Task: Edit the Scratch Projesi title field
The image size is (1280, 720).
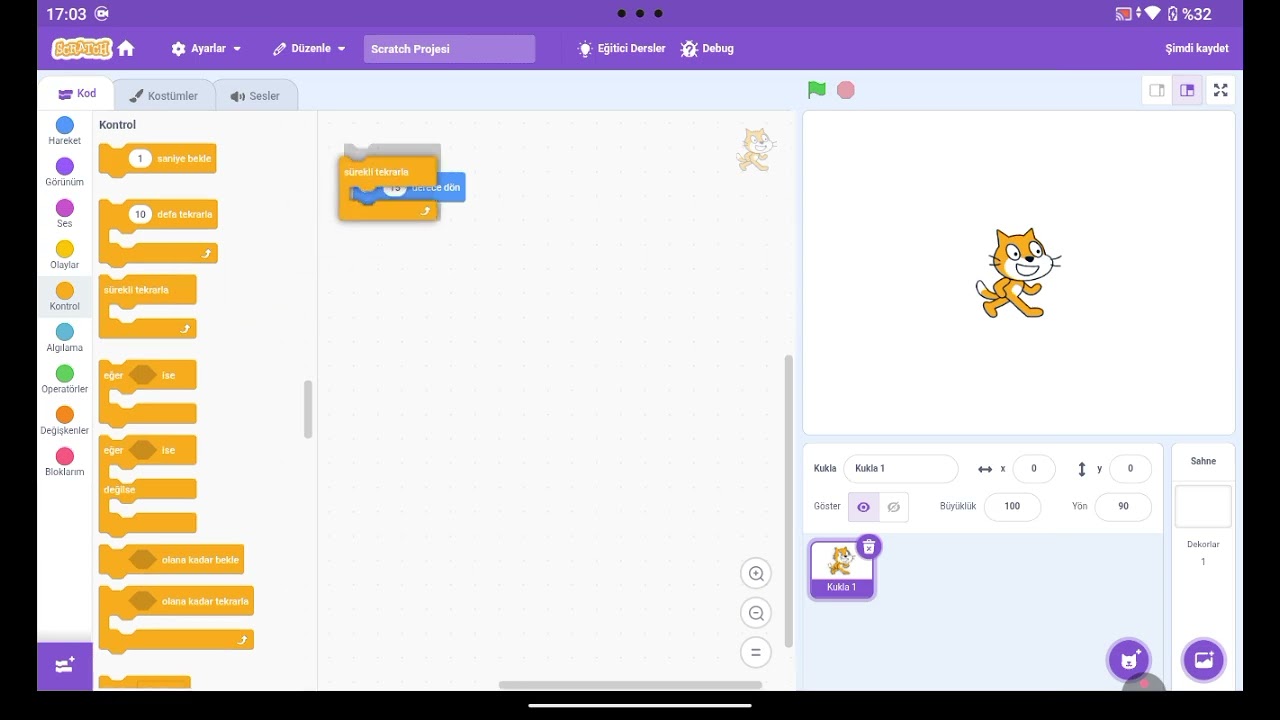Action: click(x=449, y=49)
